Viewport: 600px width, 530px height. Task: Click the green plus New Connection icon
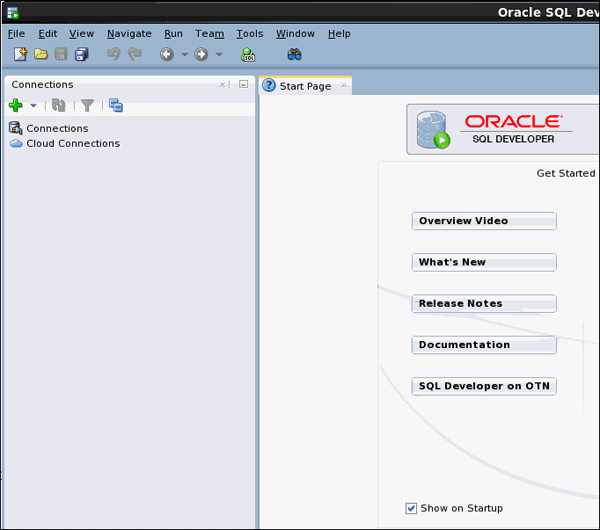16,105
